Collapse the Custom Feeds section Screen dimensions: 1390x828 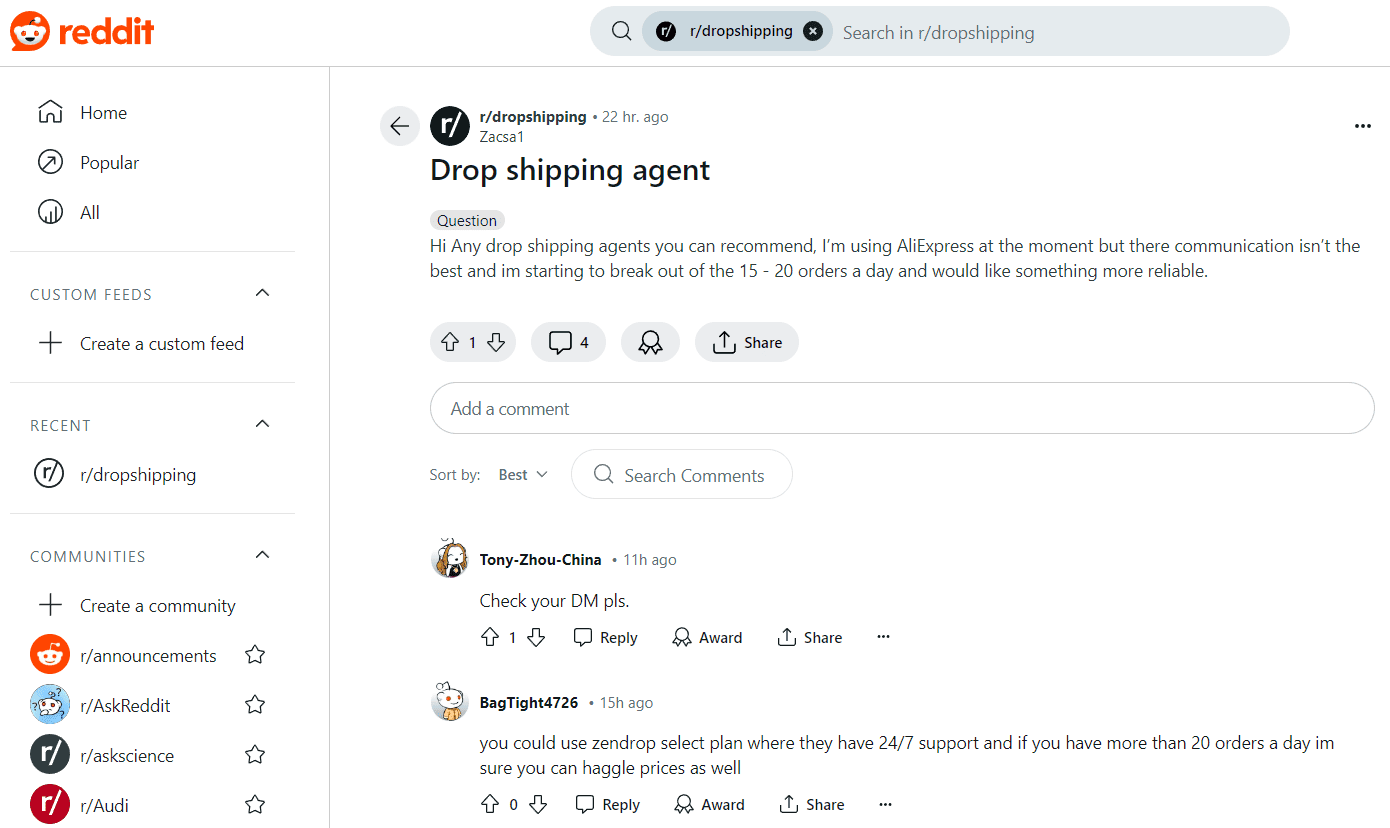pos(262,292)
